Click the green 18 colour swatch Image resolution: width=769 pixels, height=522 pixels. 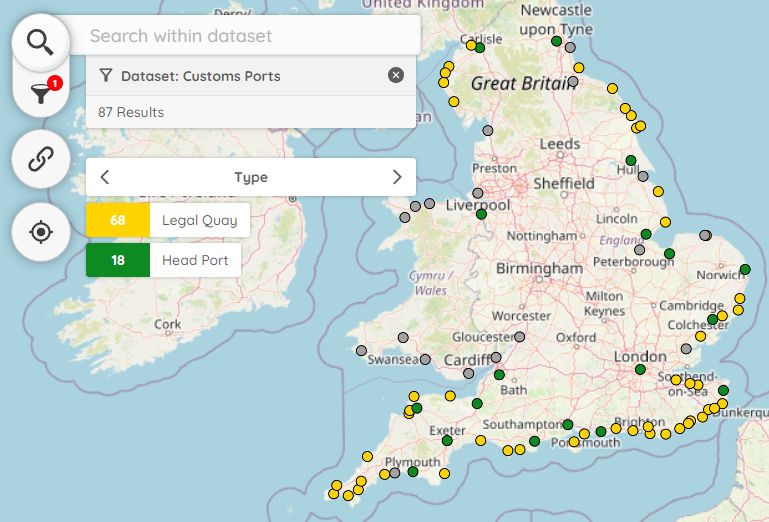click(x=118, y=260)
